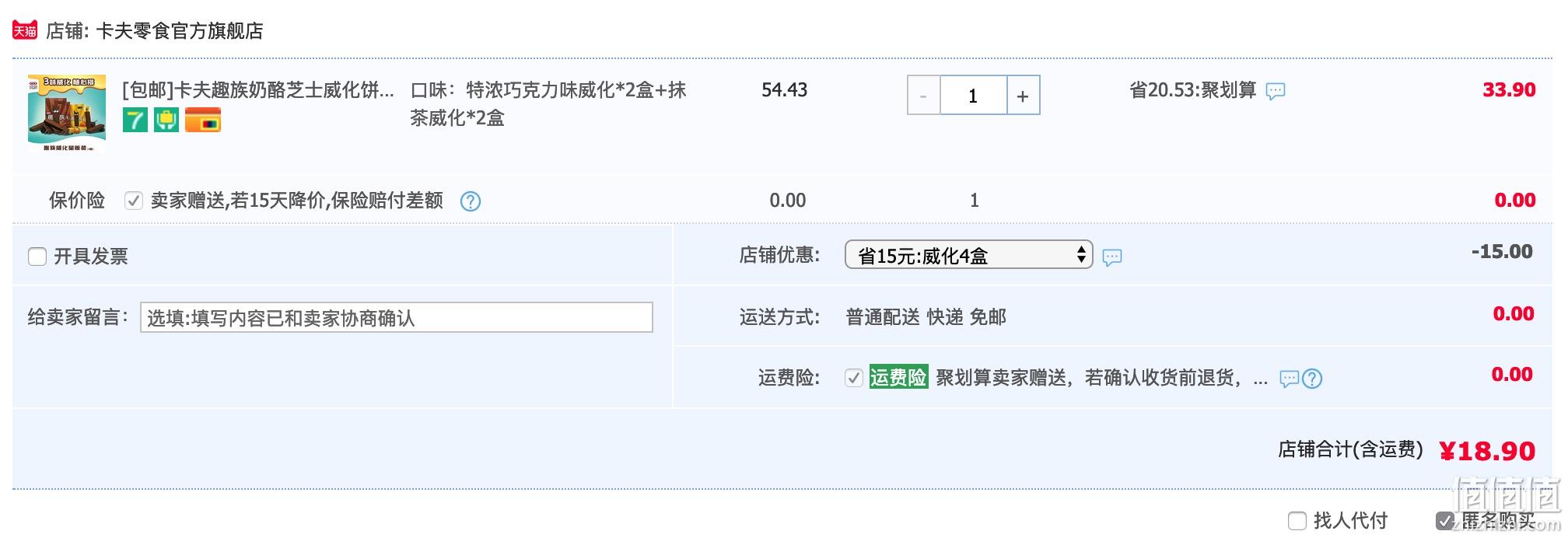Screen dimensions: 1568x538
Task: Open the 店铺优惠 dropdown 省15元:威化4盒
Action: (968, 255)
